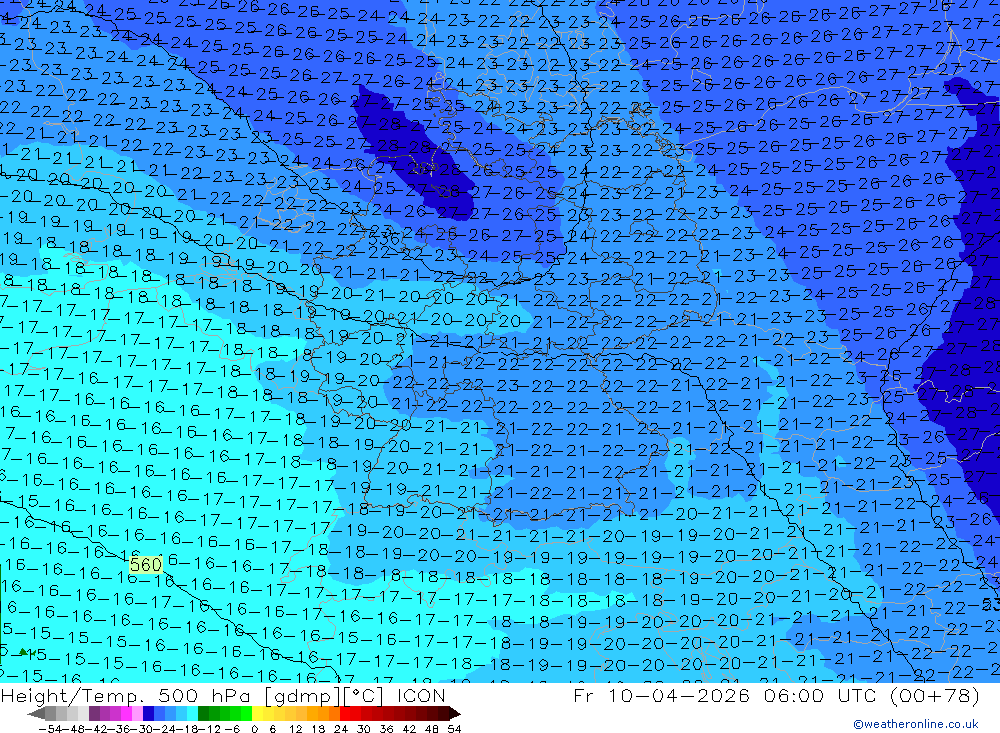Pick the dark purple swatch above the -42 label
Image resolution: width=1000 pixels, height=733 pixels.
pyautogui.click(x=94, y=713)
